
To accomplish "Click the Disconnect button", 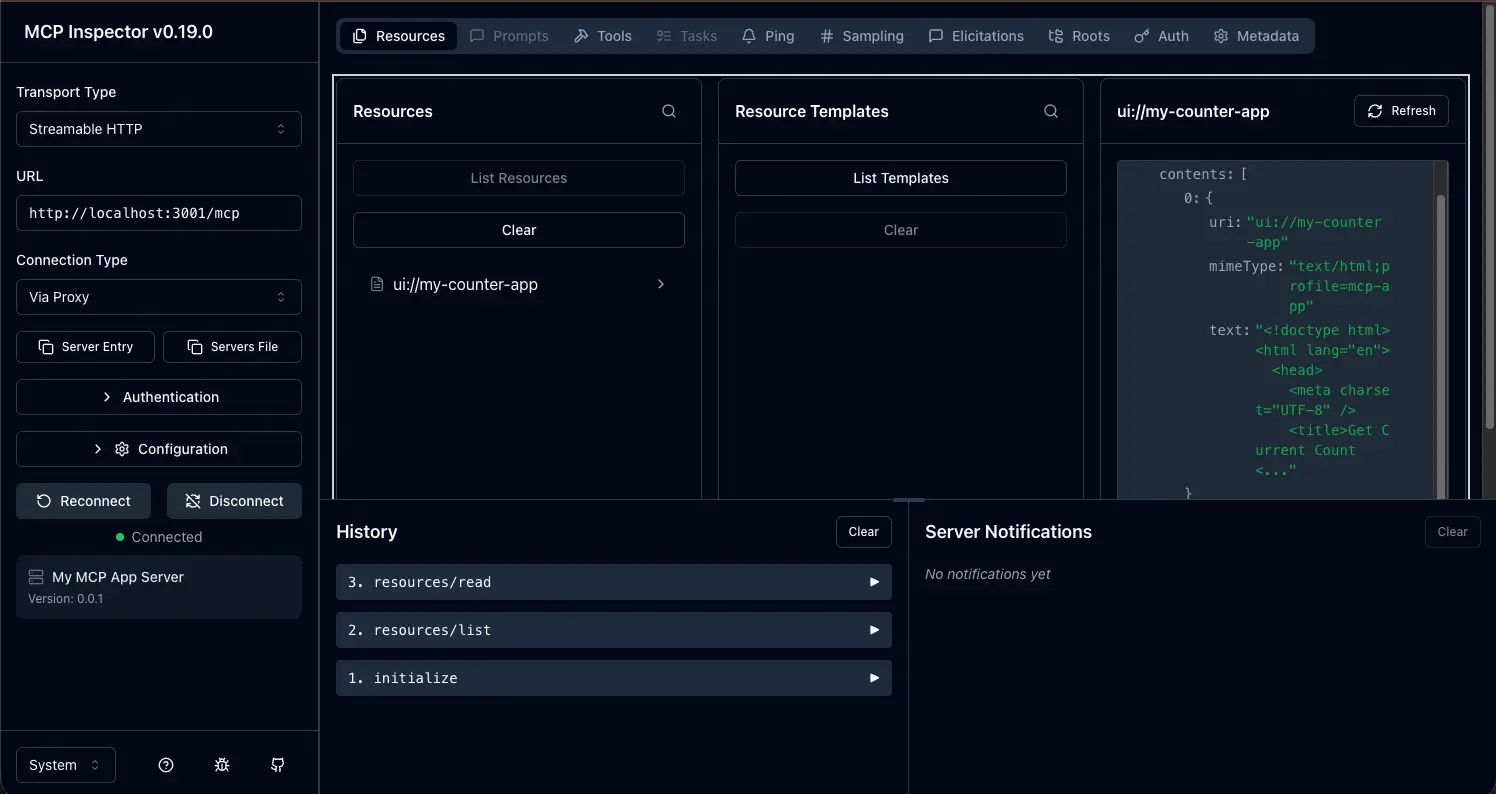I will [234, 501].
